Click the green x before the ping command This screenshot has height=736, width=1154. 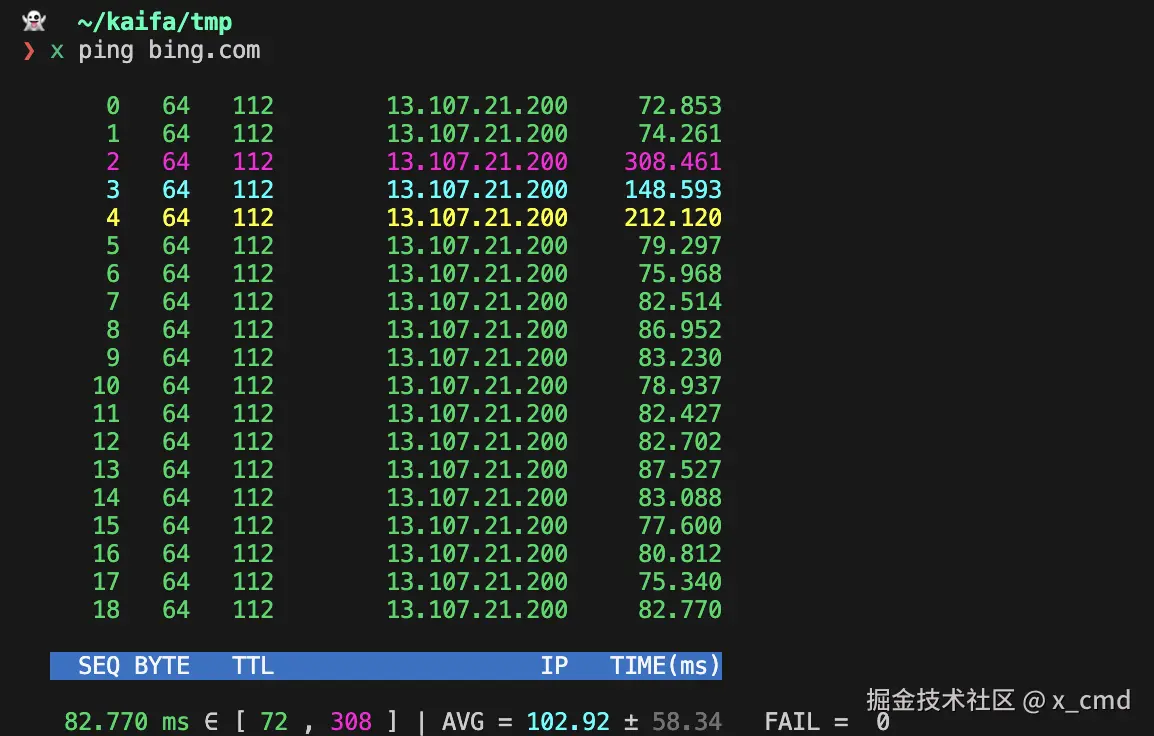[x=57, y=51]
